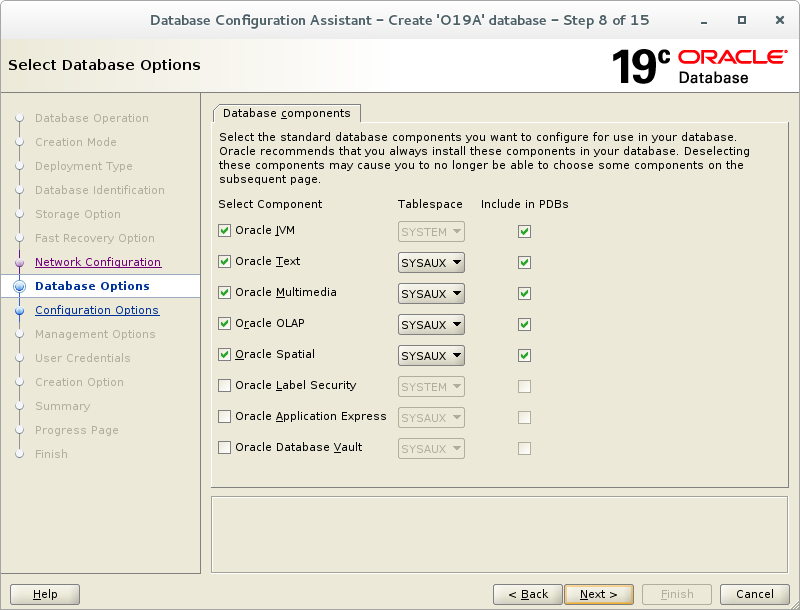The image size is (800, 610).
Task: Open the Oracle Text tablespace dropdown
Action: [x=431, y=263]
